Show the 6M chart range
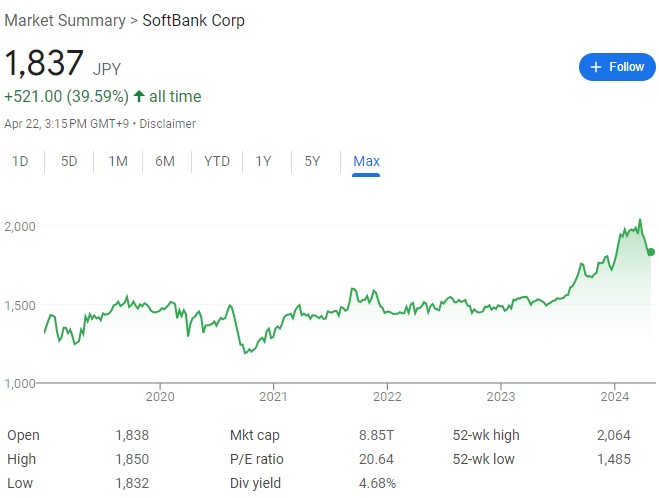Screen dimensions: 659x498 (165, 161)
